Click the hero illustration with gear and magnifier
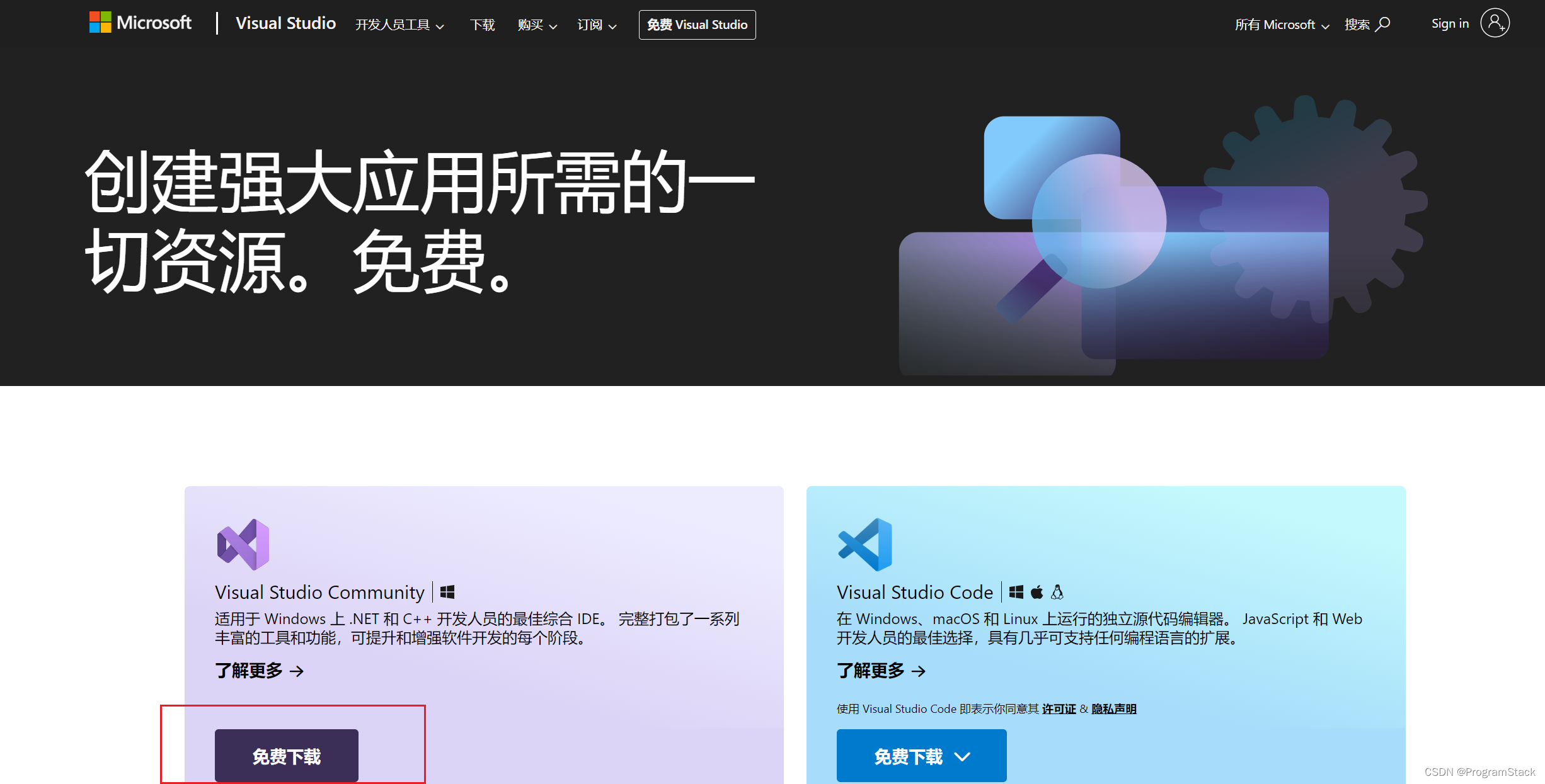This screenshot has width=1545, height=784. (x=1163, y=235)
